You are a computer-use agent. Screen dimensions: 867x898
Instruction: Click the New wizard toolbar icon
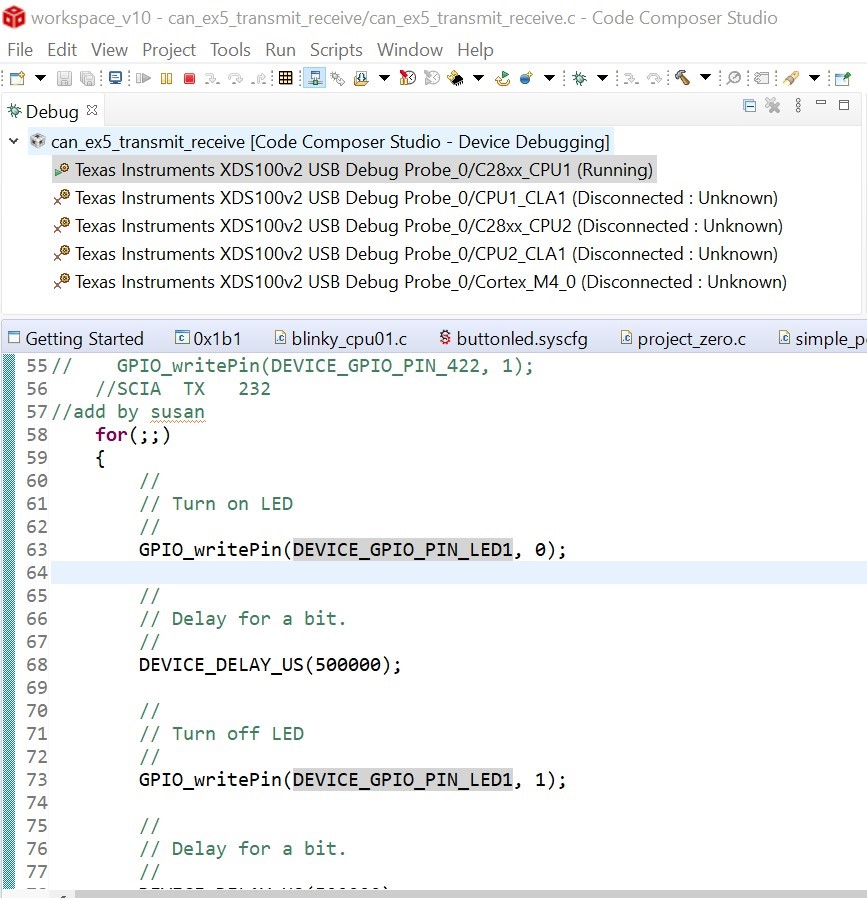(x=18, y=78)
